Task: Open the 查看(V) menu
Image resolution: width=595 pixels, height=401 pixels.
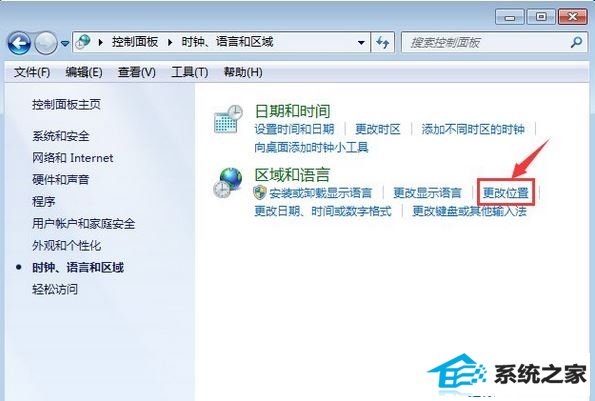Action: [x=137, y=72]
